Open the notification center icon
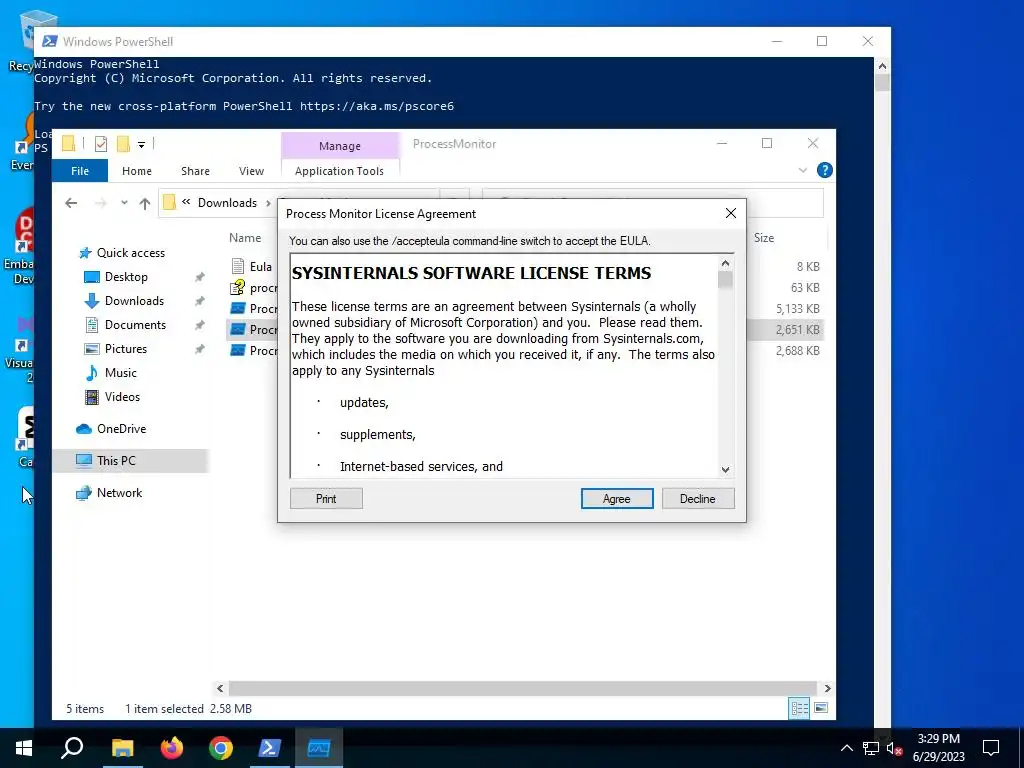 click(x=991, y=748)
